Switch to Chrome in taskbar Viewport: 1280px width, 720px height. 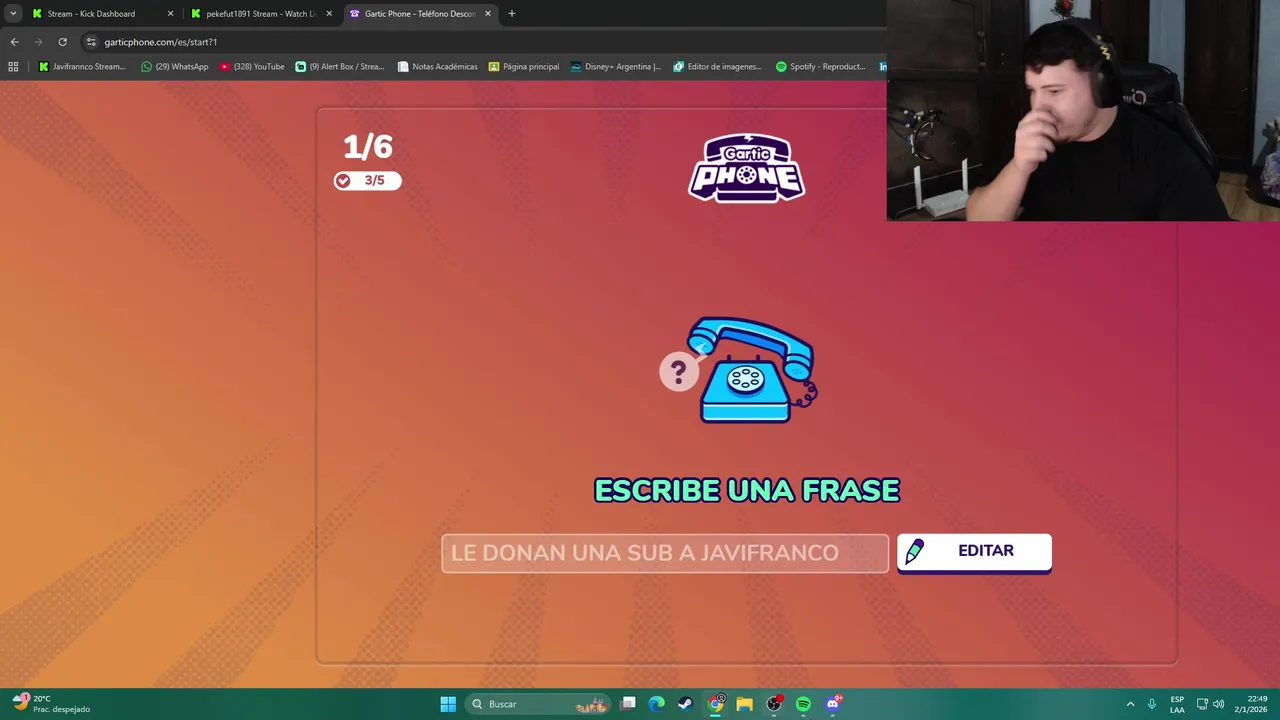tap(716, 704)
